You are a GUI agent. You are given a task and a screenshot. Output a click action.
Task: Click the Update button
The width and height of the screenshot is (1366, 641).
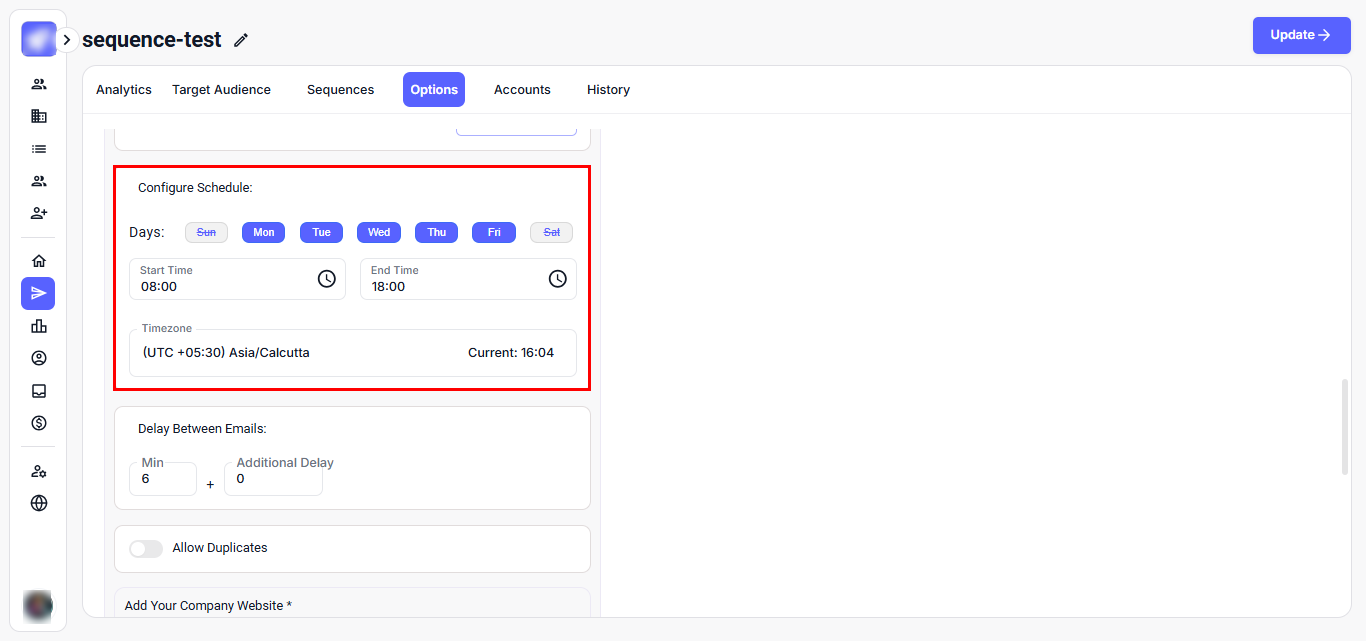(1301, 35)
